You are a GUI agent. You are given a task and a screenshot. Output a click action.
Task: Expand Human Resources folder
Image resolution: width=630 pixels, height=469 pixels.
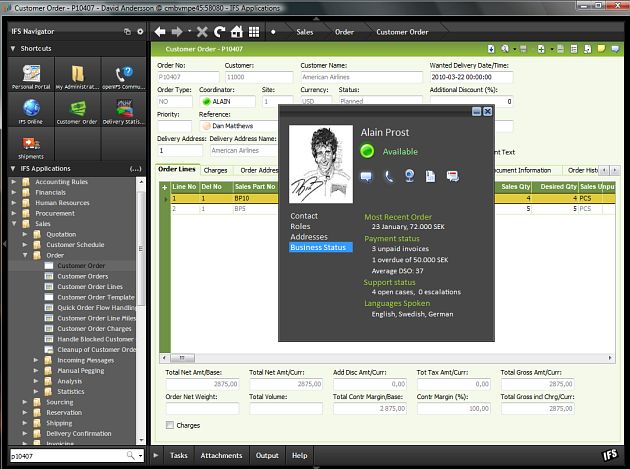14,203
